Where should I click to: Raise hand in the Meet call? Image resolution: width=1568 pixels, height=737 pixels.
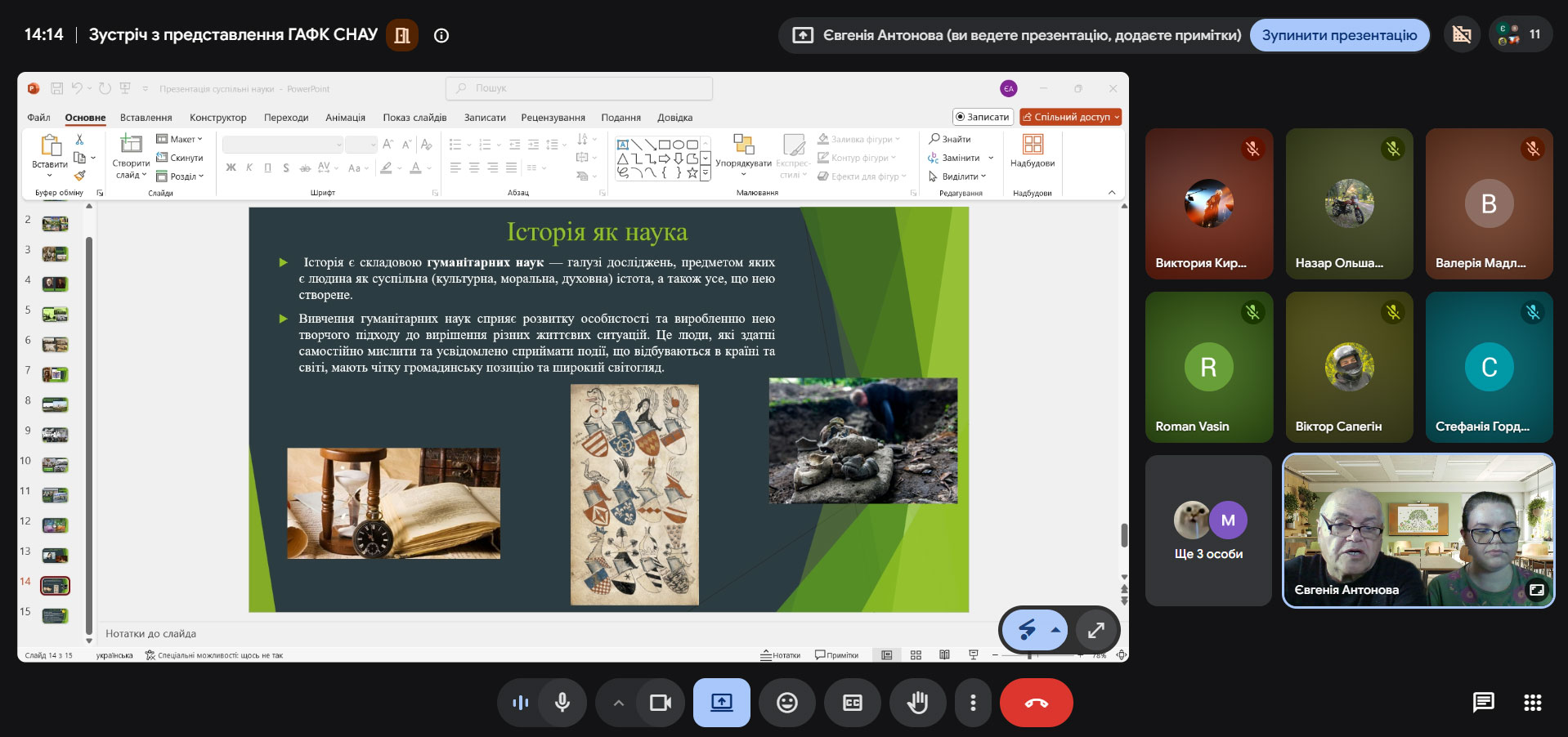click(x=918, y=703)
